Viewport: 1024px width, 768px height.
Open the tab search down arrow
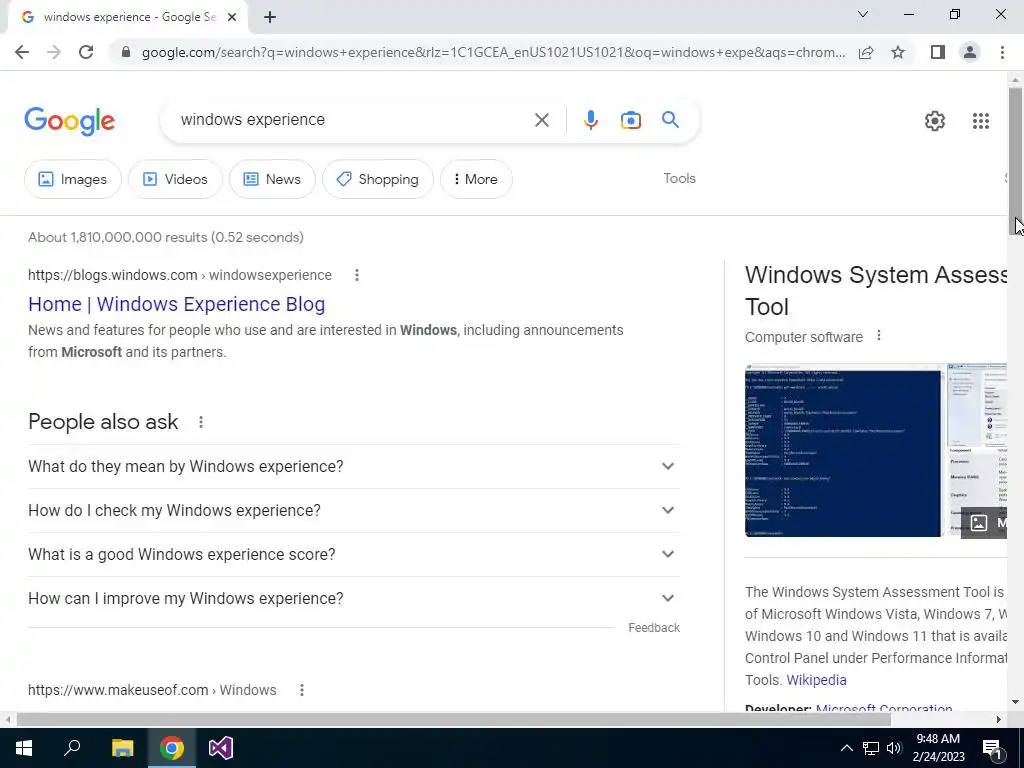point(863,14)
